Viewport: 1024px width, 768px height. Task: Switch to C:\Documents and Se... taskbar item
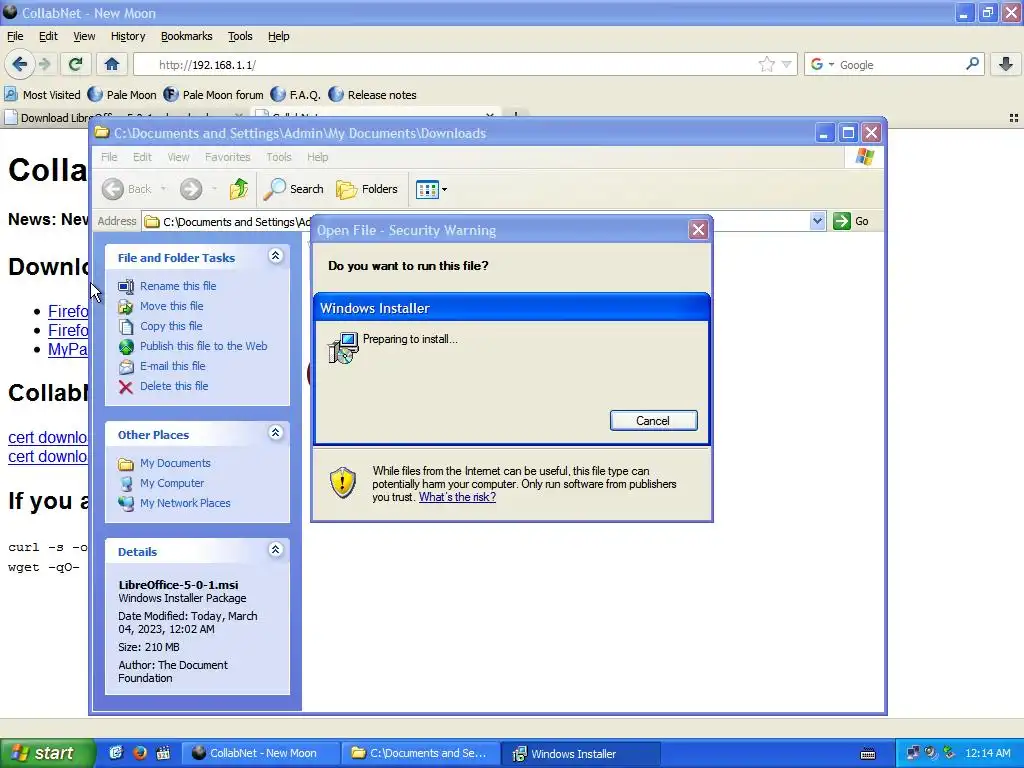421,753
